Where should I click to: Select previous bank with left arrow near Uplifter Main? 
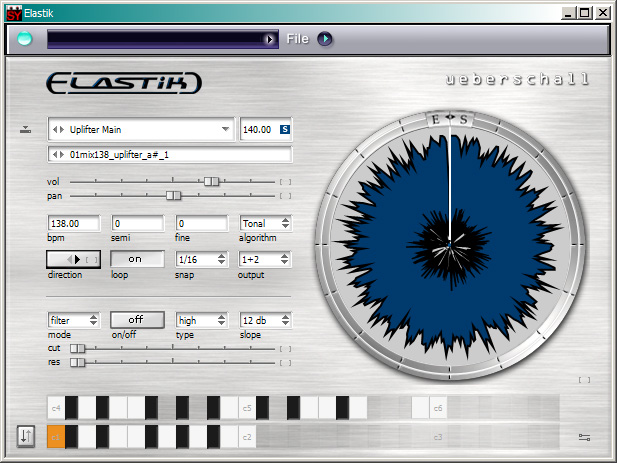(x=55, y=129)
